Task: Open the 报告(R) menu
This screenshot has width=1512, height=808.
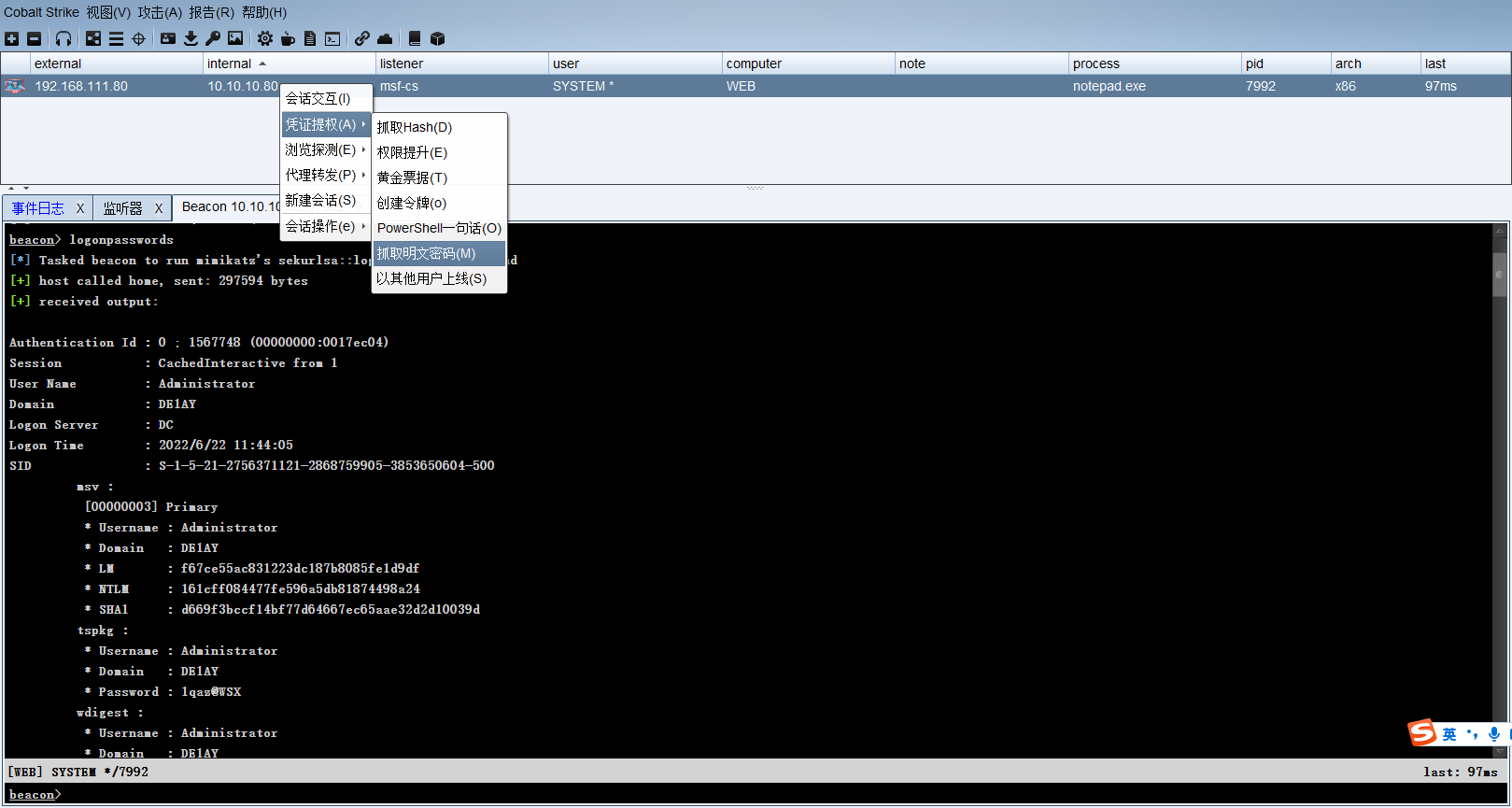Action: pos(211,12)
